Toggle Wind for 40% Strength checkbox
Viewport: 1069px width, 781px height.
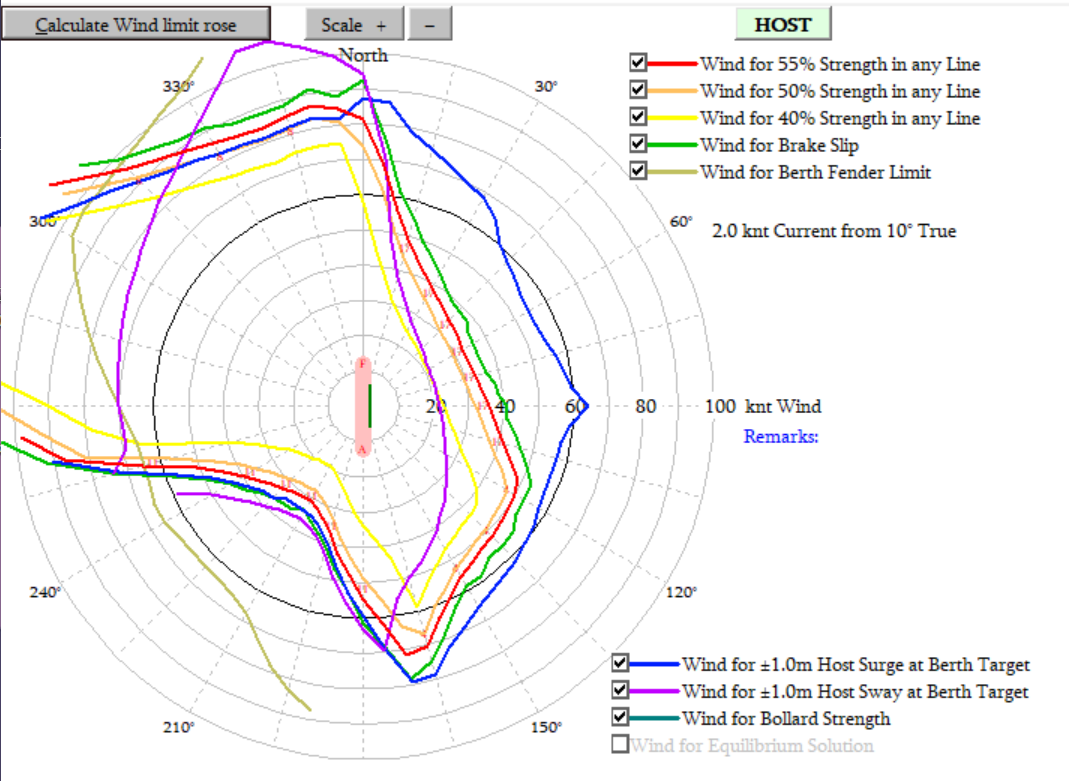pos(638,117)
